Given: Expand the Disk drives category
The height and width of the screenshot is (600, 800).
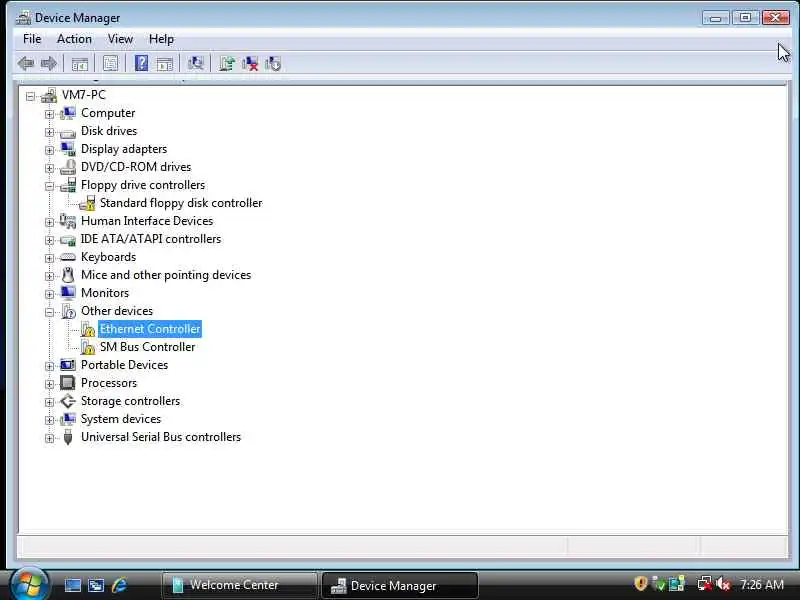Looking at the screenshot, I should coord(49,132).
